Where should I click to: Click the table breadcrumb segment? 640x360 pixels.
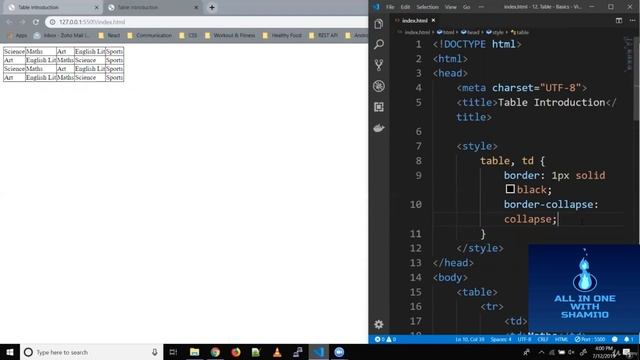520,32
